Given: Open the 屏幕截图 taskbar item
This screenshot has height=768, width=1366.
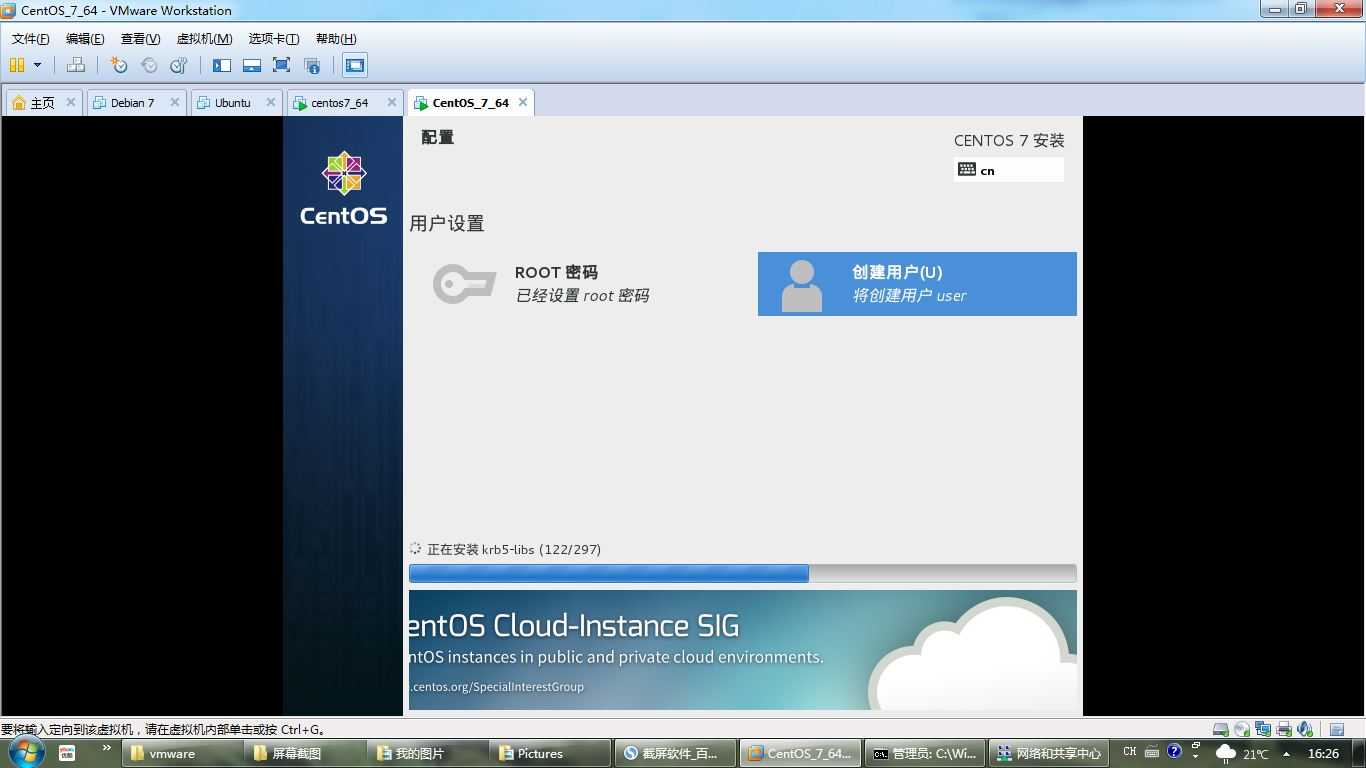Looking at the screenshot, I should tap(306, 753).
